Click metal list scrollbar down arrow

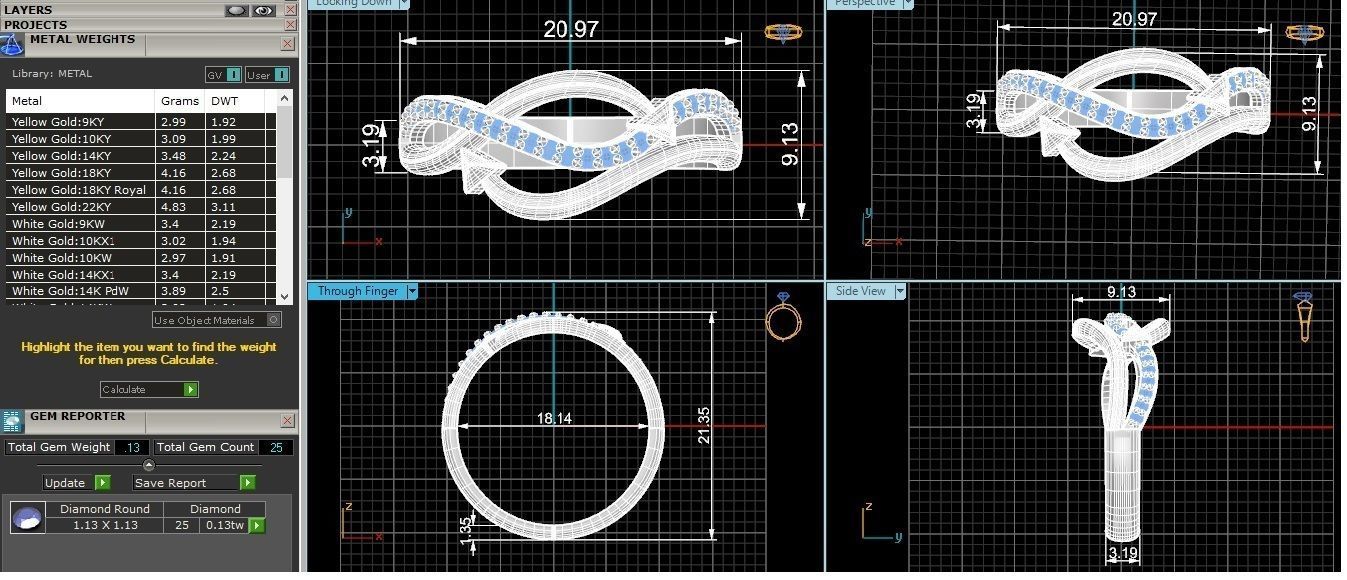click(x=286, y=297)
